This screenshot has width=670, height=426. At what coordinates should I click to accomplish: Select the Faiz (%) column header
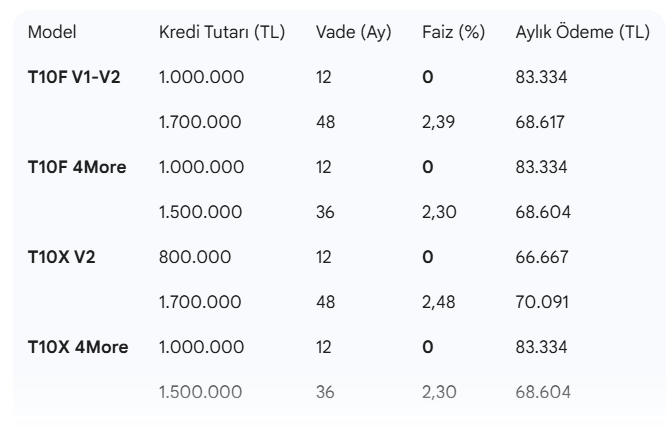pos(453,32)
